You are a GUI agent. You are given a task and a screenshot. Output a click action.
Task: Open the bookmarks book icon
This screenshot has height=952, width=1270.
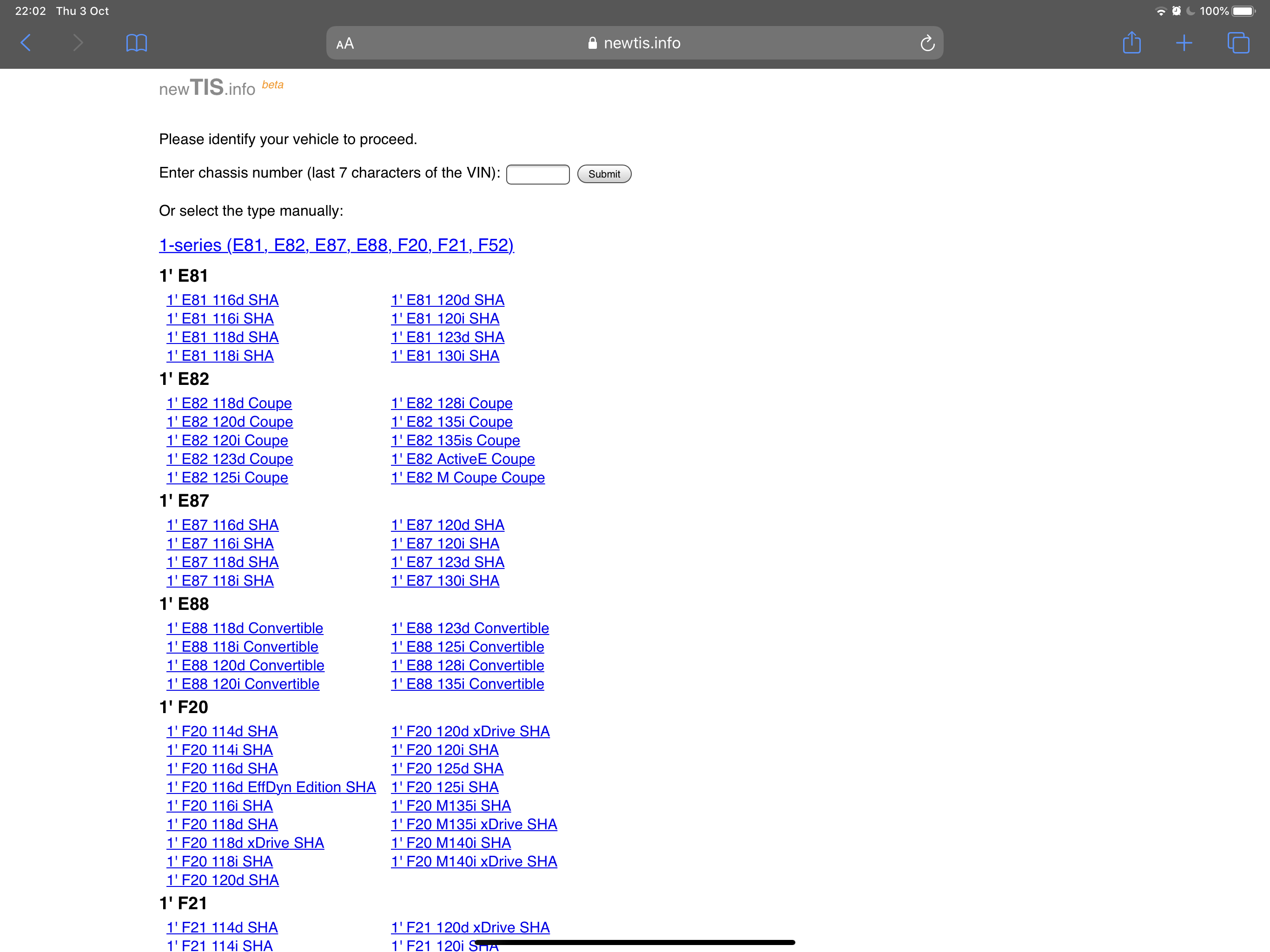tap(137, 43)
